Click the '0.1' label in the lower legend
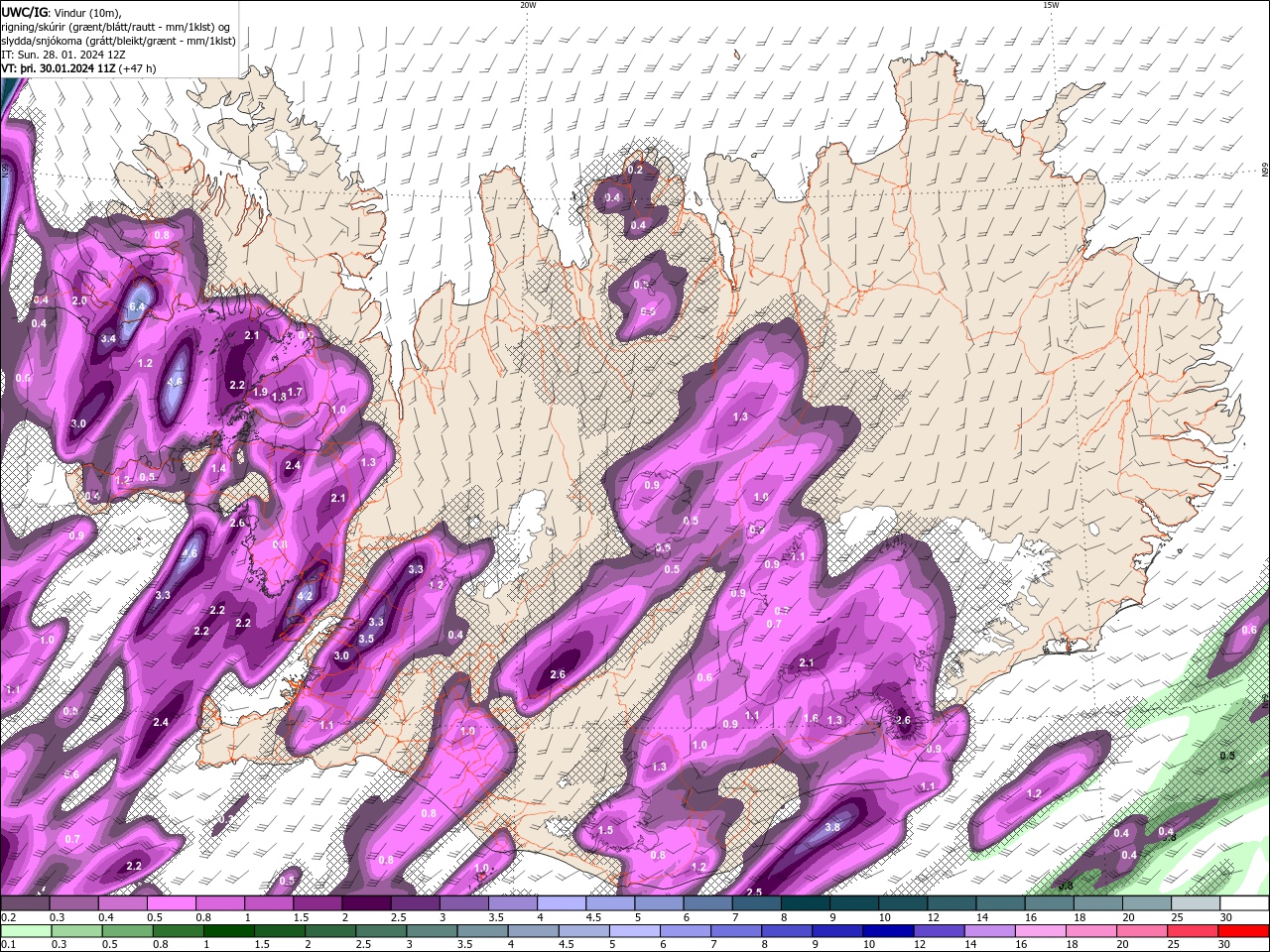Viewport: 1270px width, 952px height. tap(7, 945)
